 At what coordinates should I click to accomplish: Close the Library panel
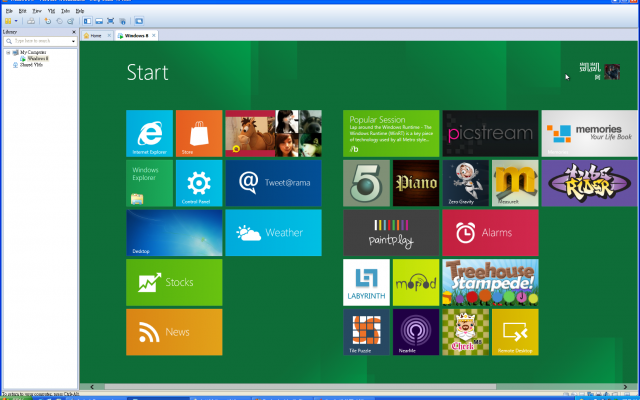click(74, 32)
